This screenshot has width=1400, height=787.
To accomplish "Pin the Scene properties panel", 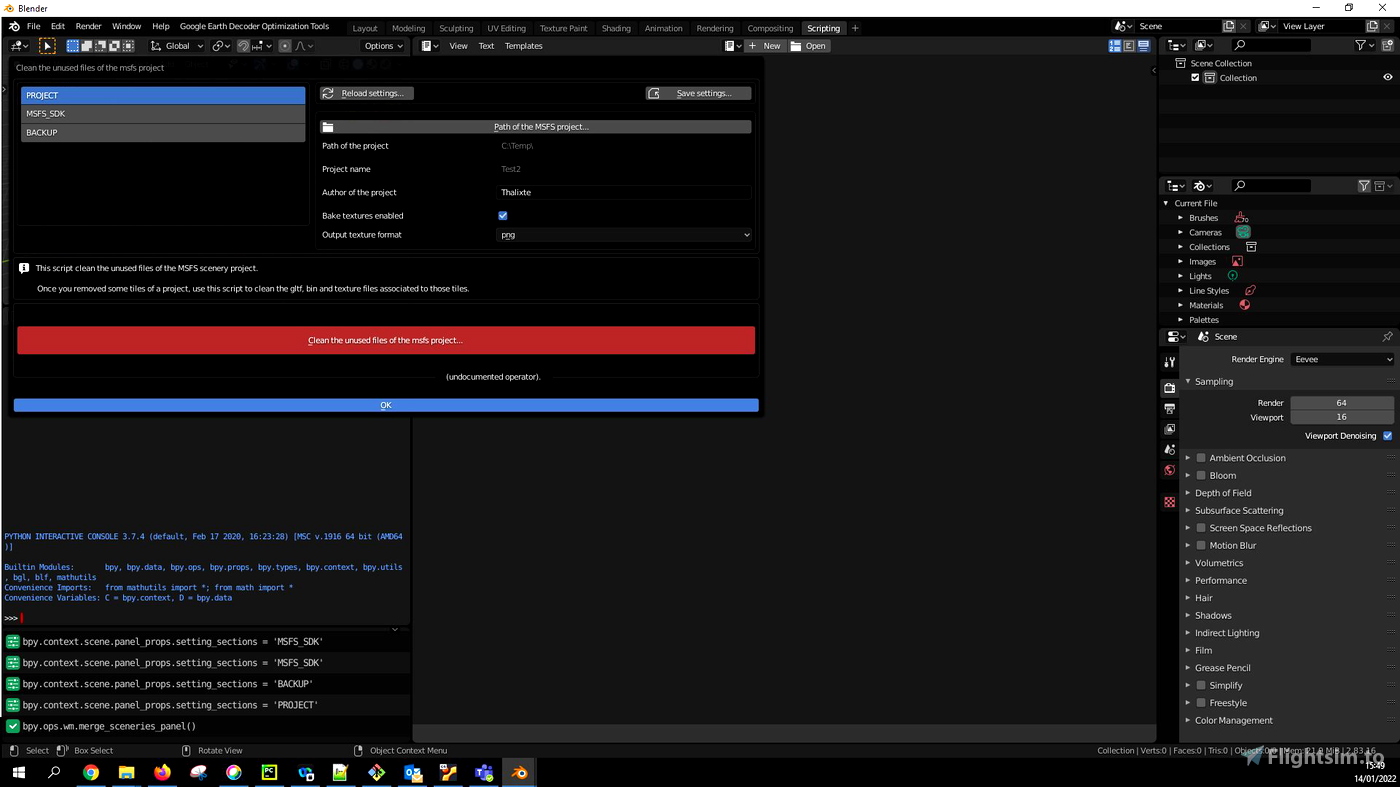I will pos(1387,337).
